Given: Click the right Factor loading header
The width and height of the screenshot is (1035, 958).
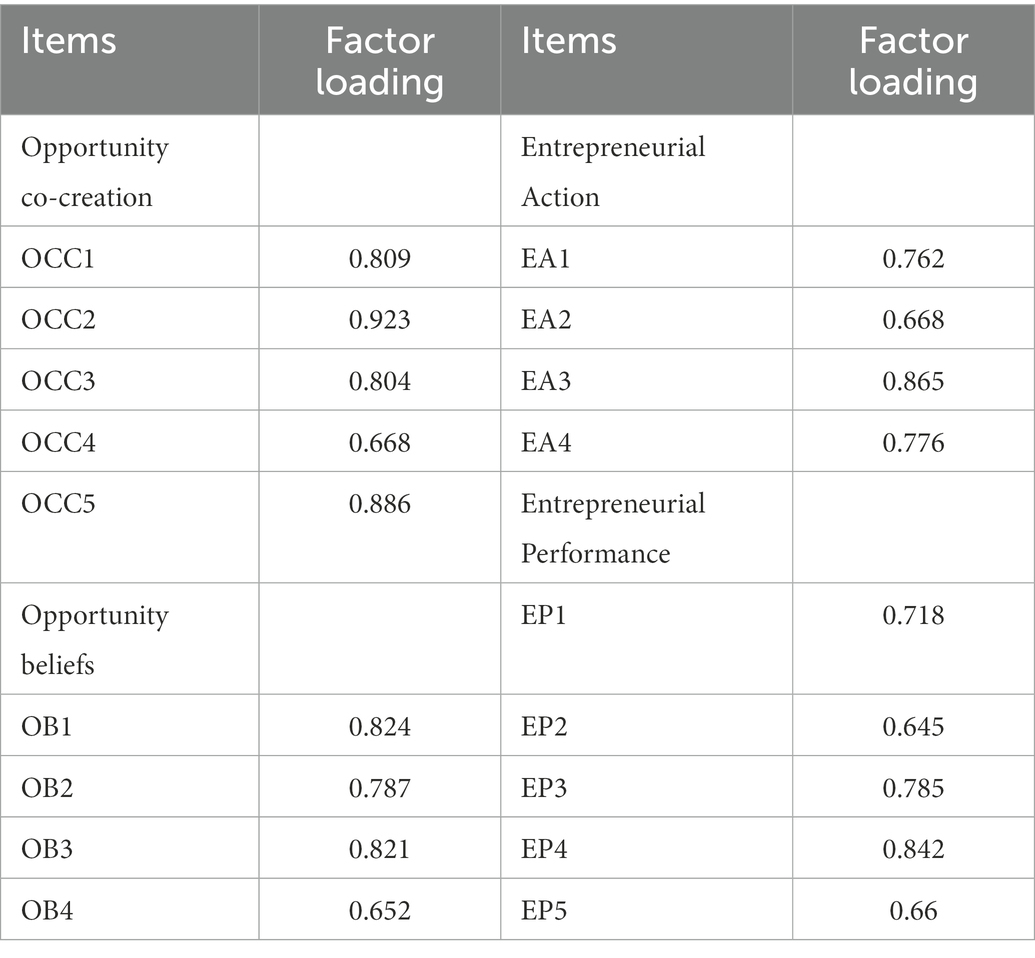Looking at the screenshot, I should [x=913, y=61].
